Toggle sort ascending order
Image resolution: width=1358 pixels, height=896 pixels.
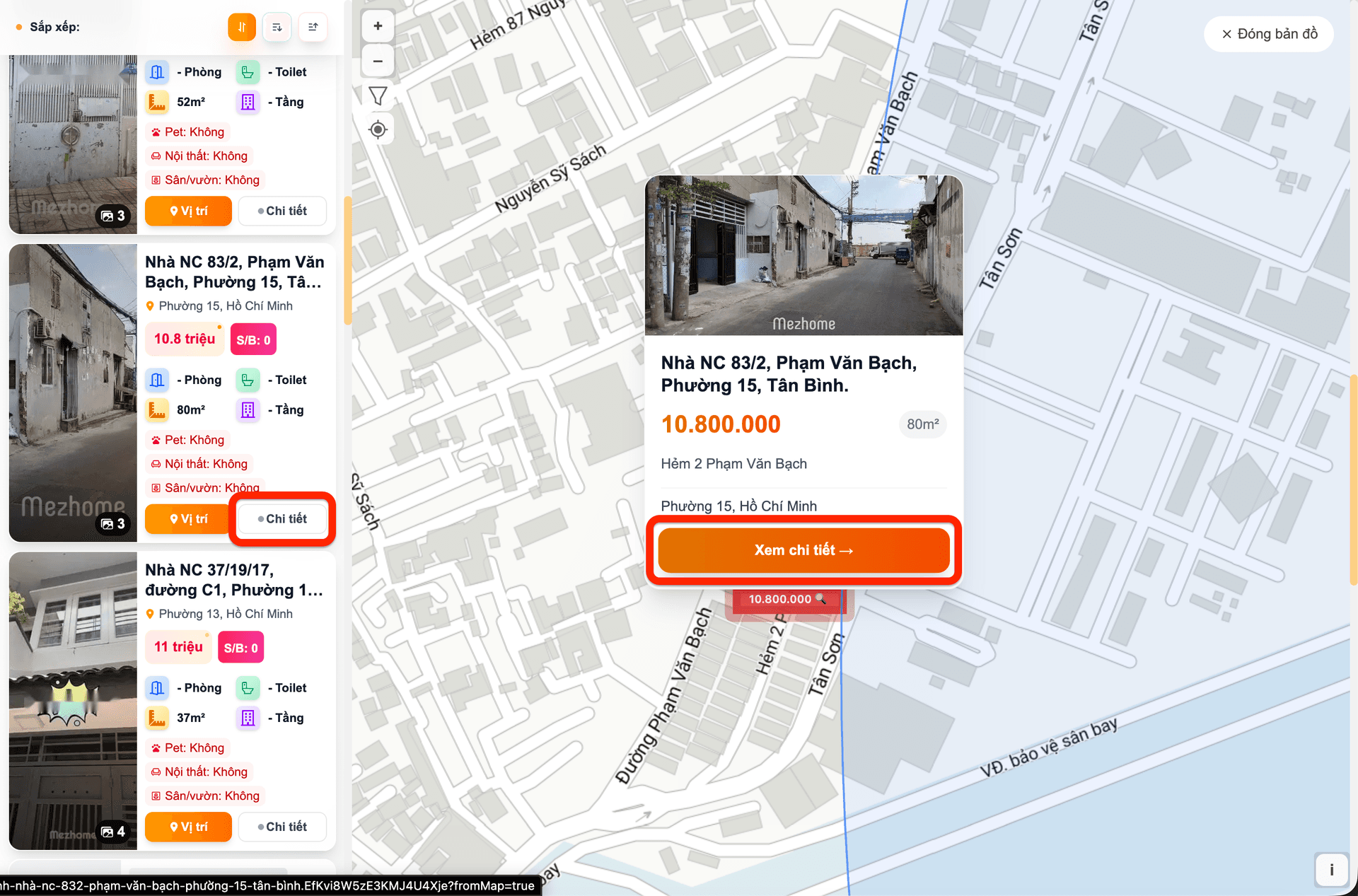tap(313, 27)
